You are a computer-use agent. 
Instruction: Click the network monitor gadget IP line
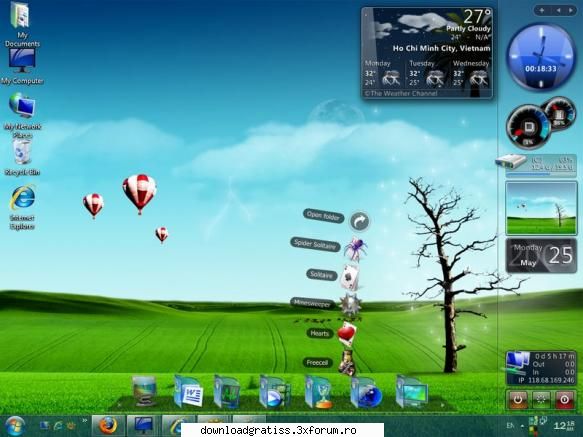pyautogui.click(x=546, y=380)
